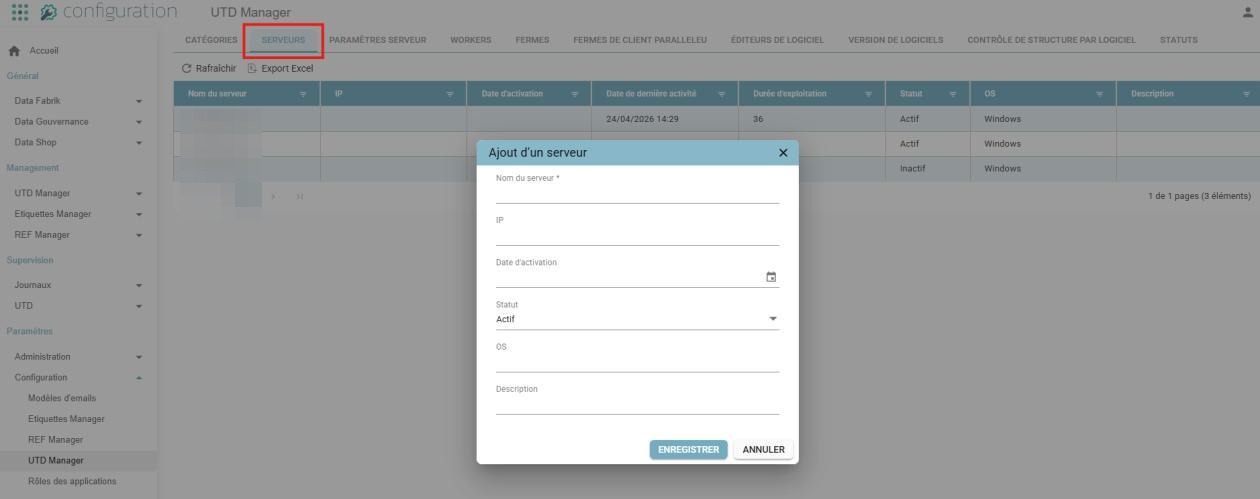Open filter for OS column
Screen dimensions: 1260x499
(1100, 94)
